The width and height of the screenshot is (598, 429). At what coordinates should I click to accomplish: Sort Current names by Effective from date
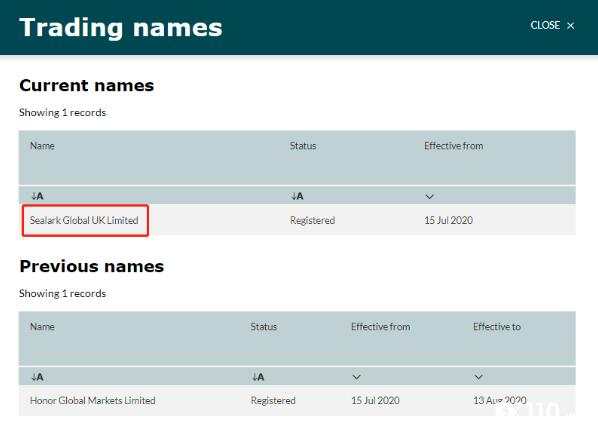[429, 197]
